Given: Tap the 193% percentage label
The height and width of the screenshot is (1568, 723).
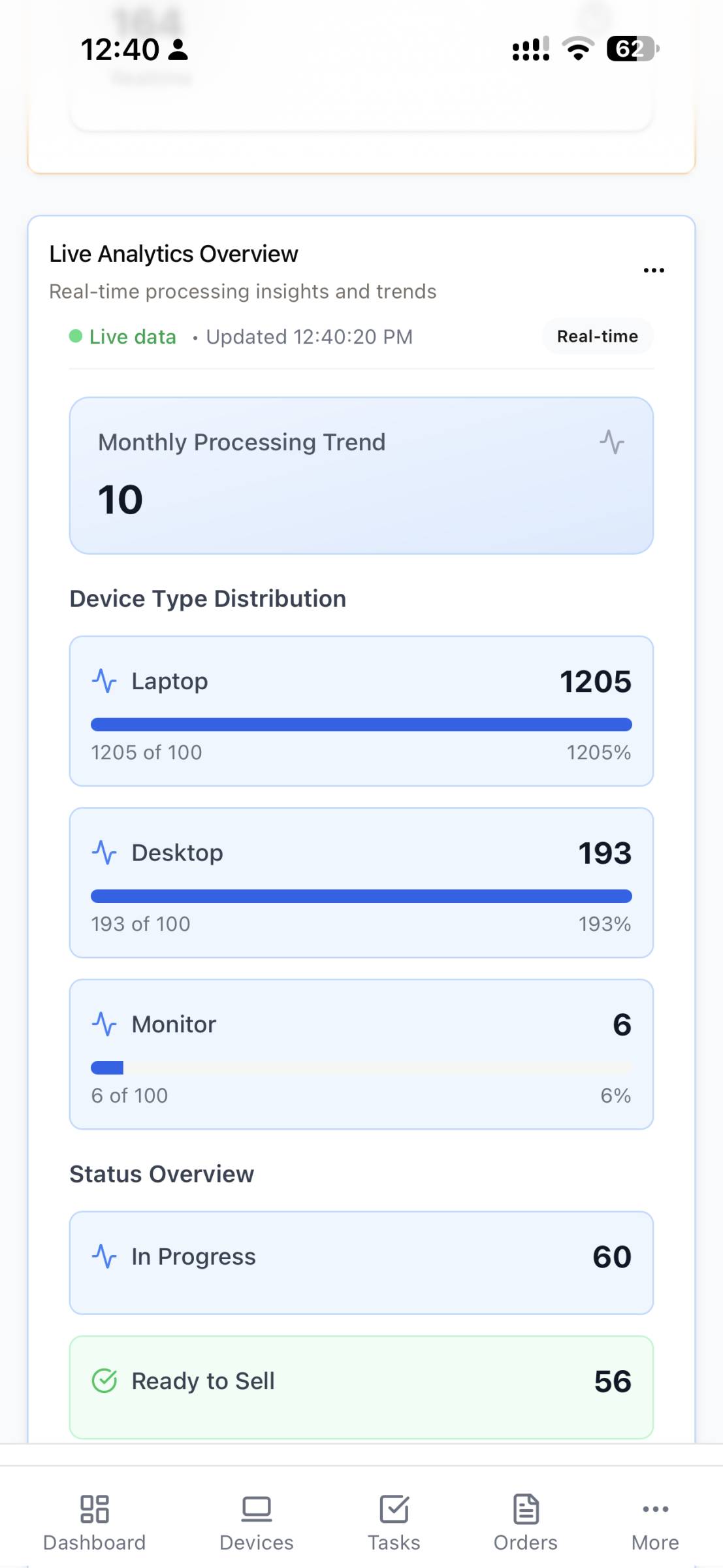Looking at the screenshot, I should tap(605, 924).
